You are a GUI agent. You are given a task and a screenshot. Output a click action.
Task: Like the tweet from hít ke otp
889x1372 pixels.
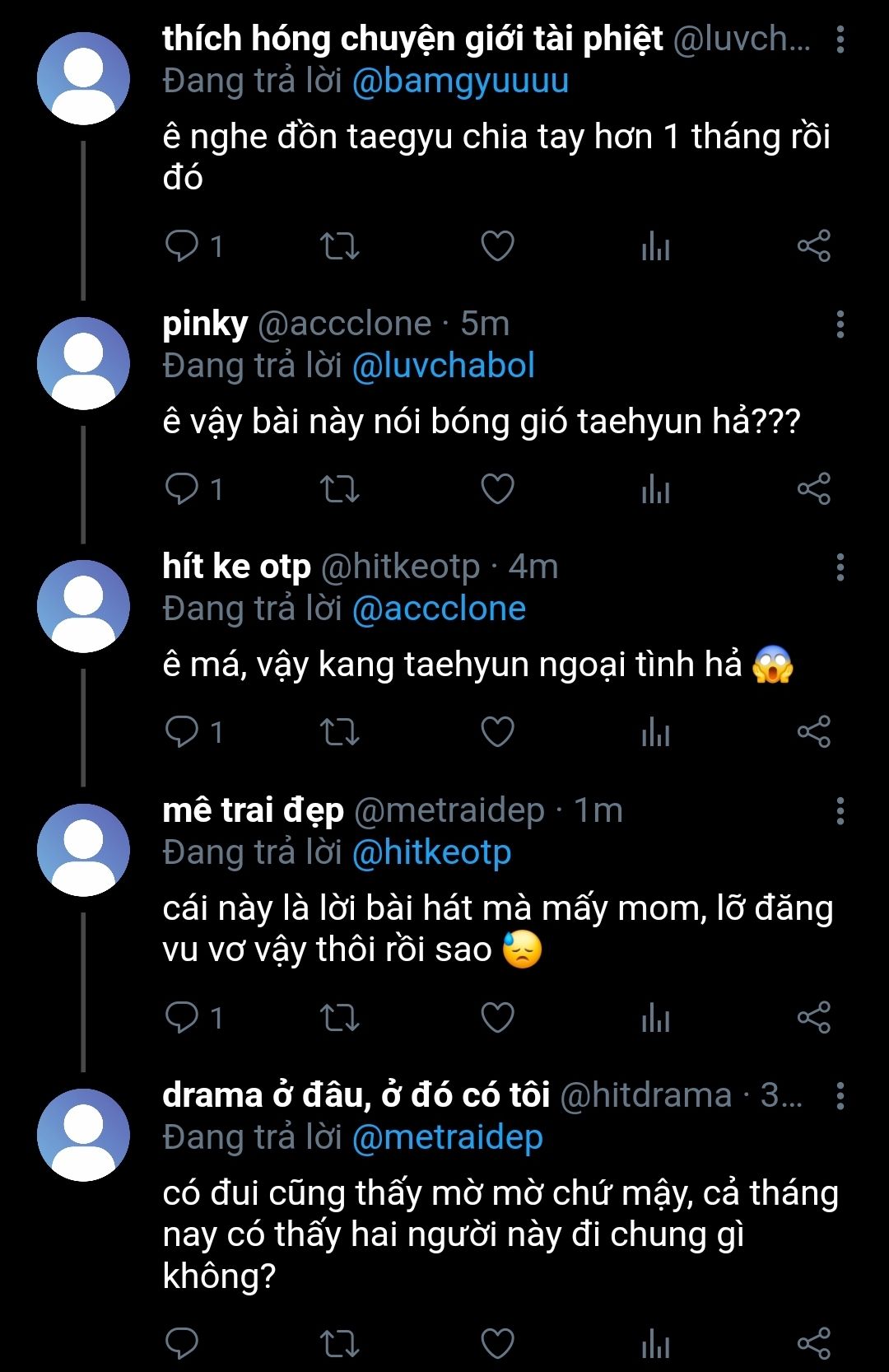pos(497,731)
